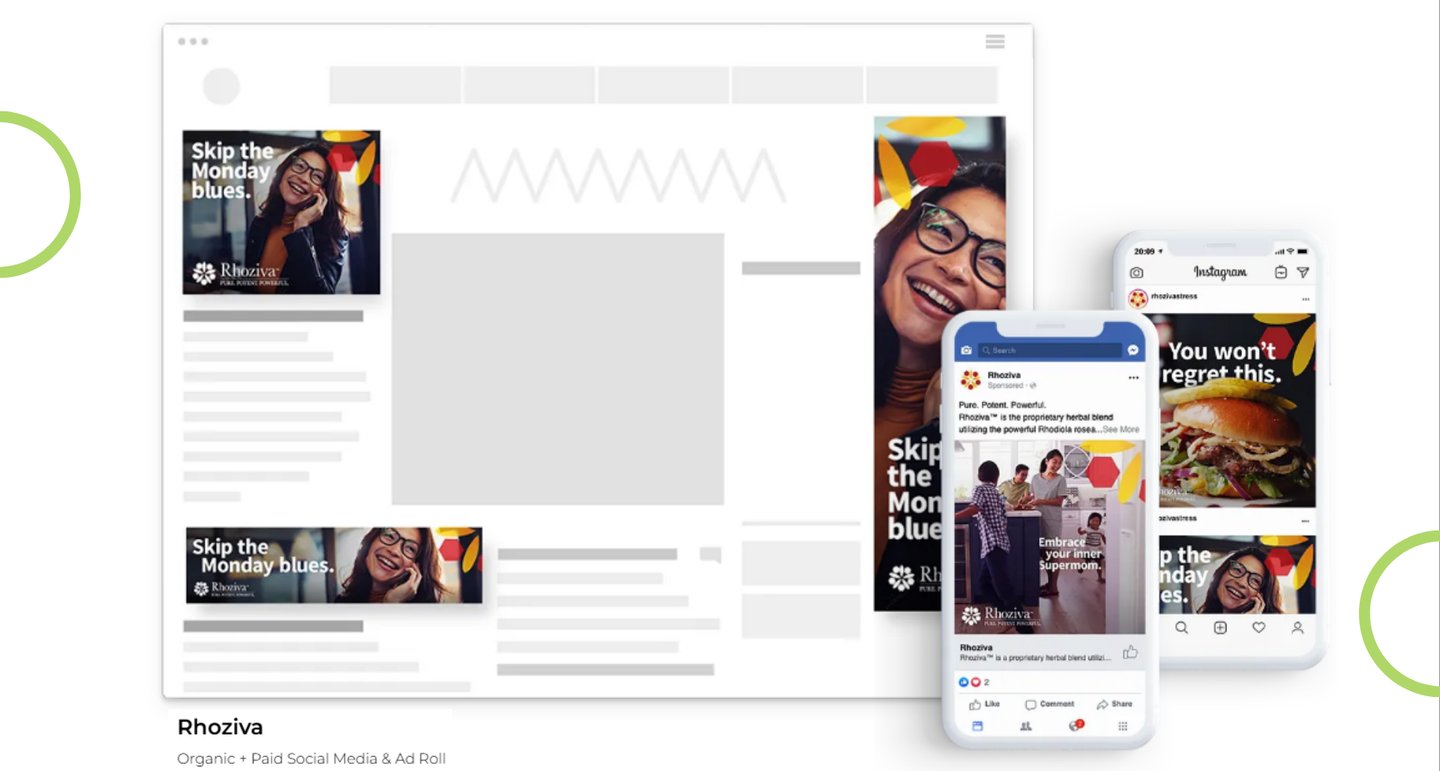Viewport: 1440px width, 771px height.
Task: Click the tall skyscraper Rhoziva banner ad
Action: [x=940, y=364]
